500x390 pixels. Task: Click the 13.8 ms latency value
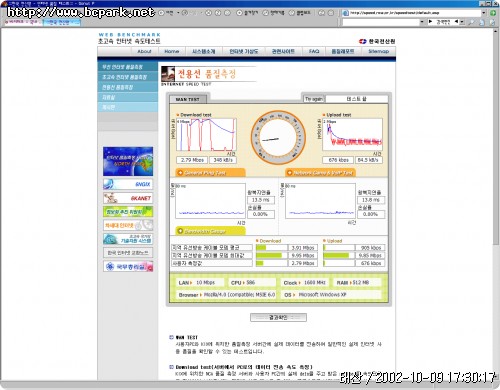(x=371, y=200)
